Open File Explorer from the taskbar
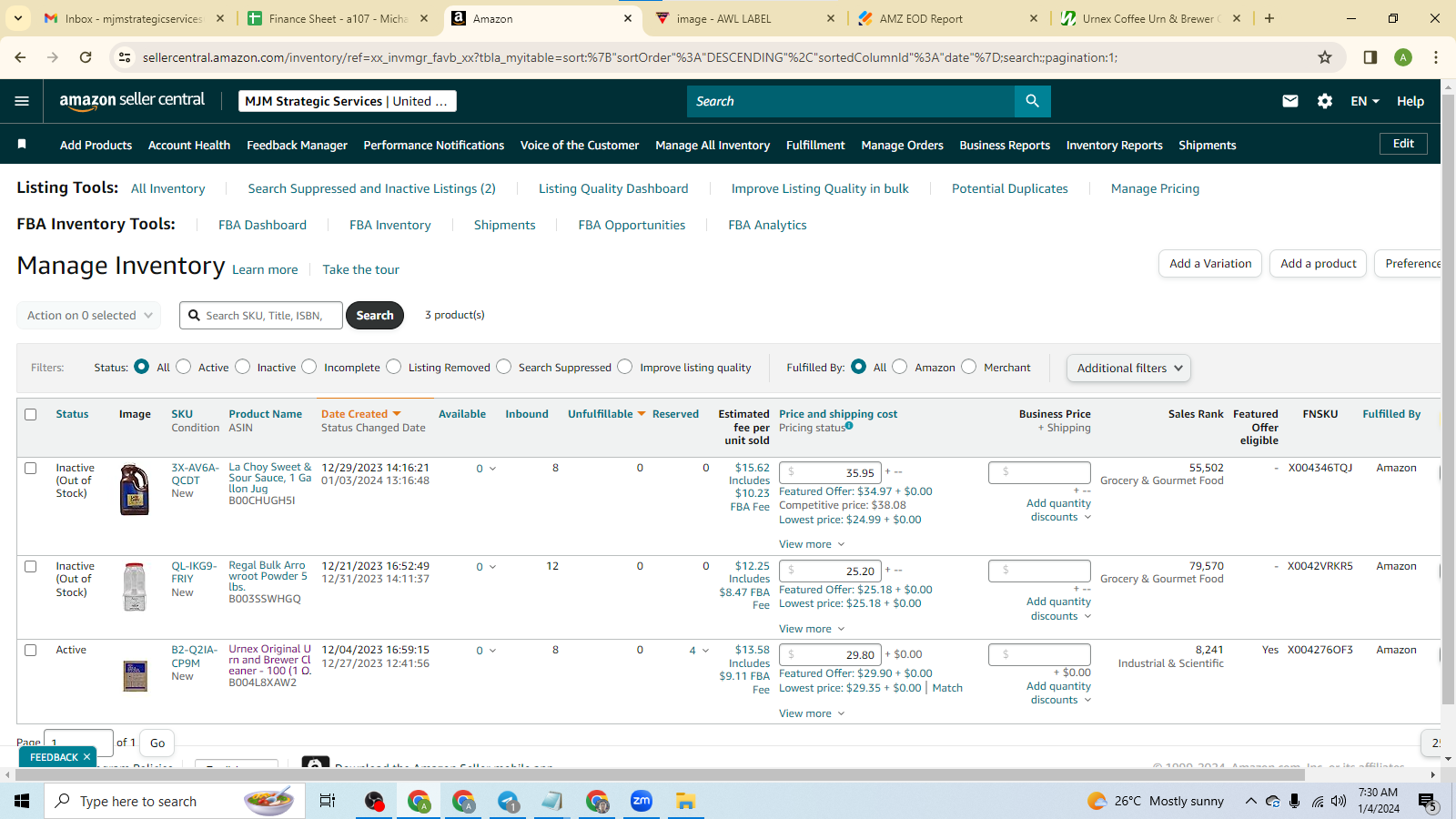The image size is (1456, 819). (685, 801)
